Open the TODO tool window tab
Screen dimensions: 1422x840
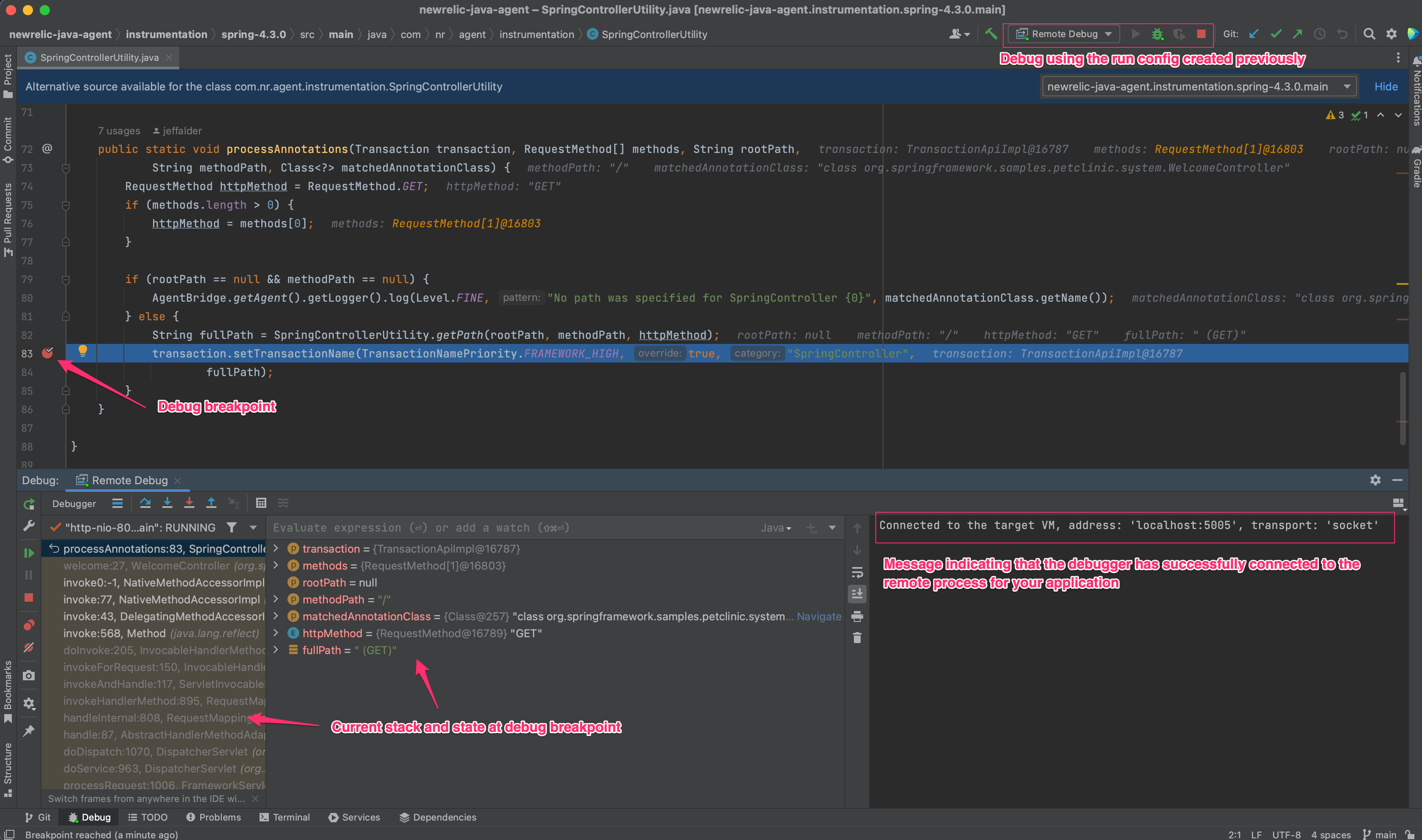[148, 817]
